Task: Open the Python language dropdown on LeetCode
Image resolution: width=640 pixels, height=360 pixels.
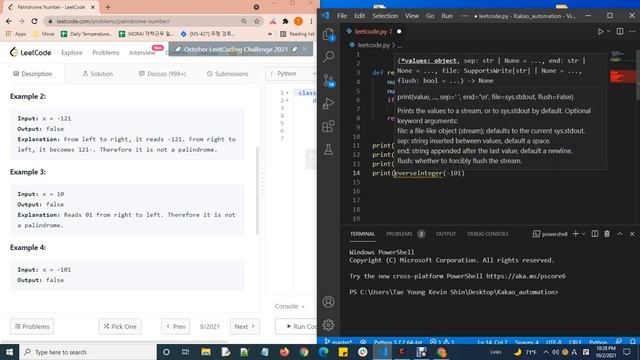Action: (292, 73)
